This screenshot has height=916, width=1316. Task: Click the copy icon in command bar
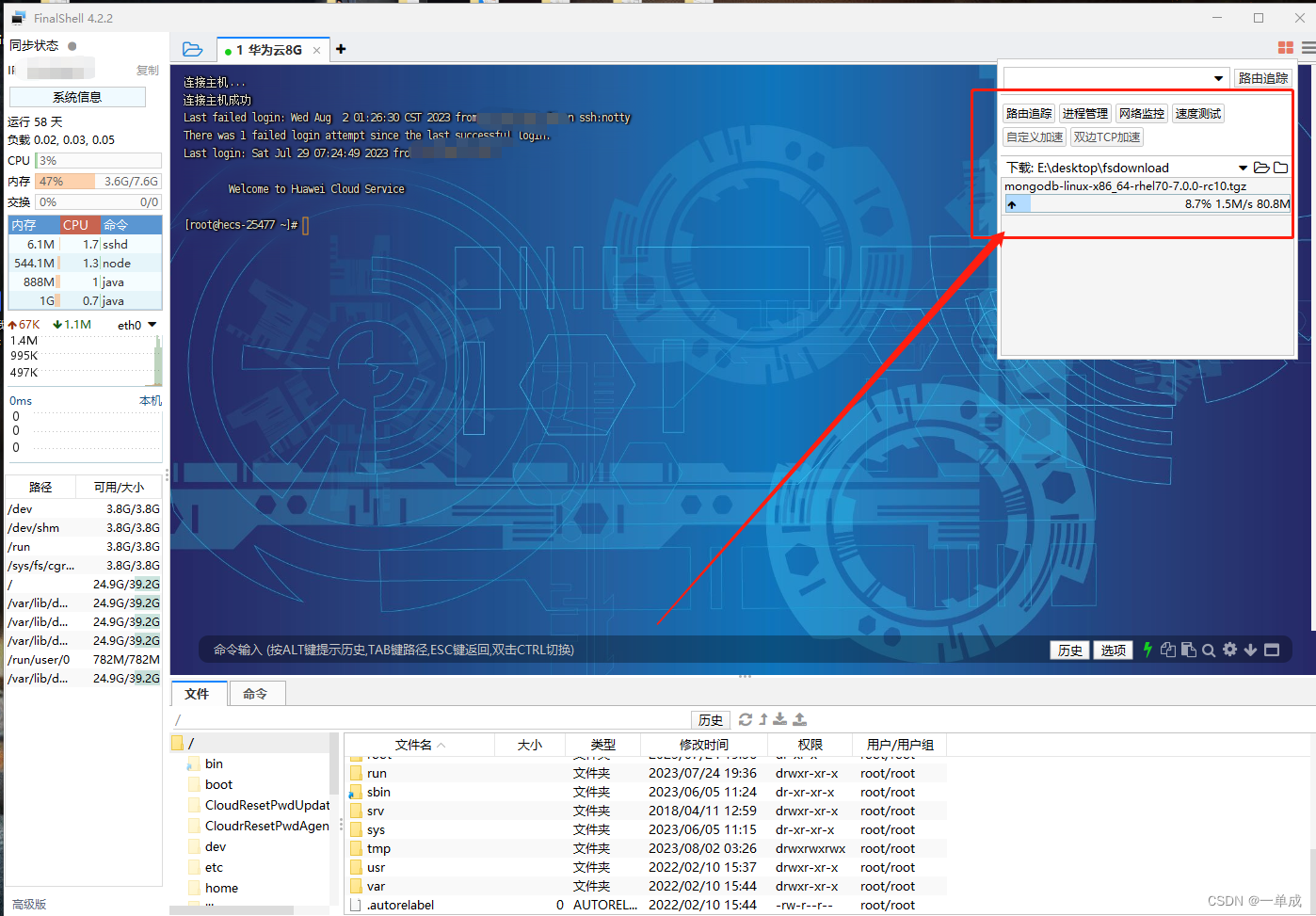(x=1168, y=650)
